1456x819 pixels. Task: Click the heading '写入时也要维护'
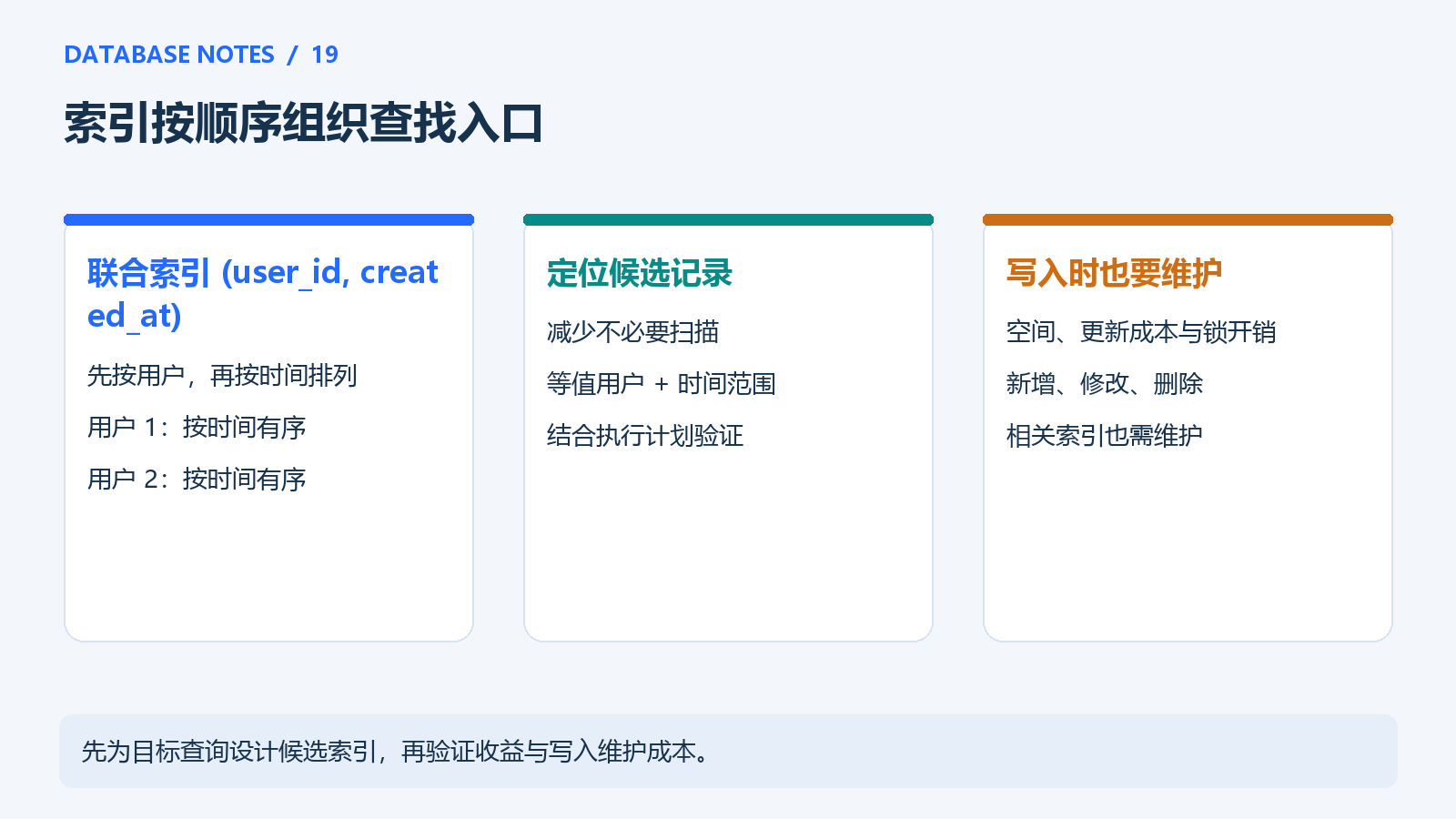click(x=1114, y=273)
